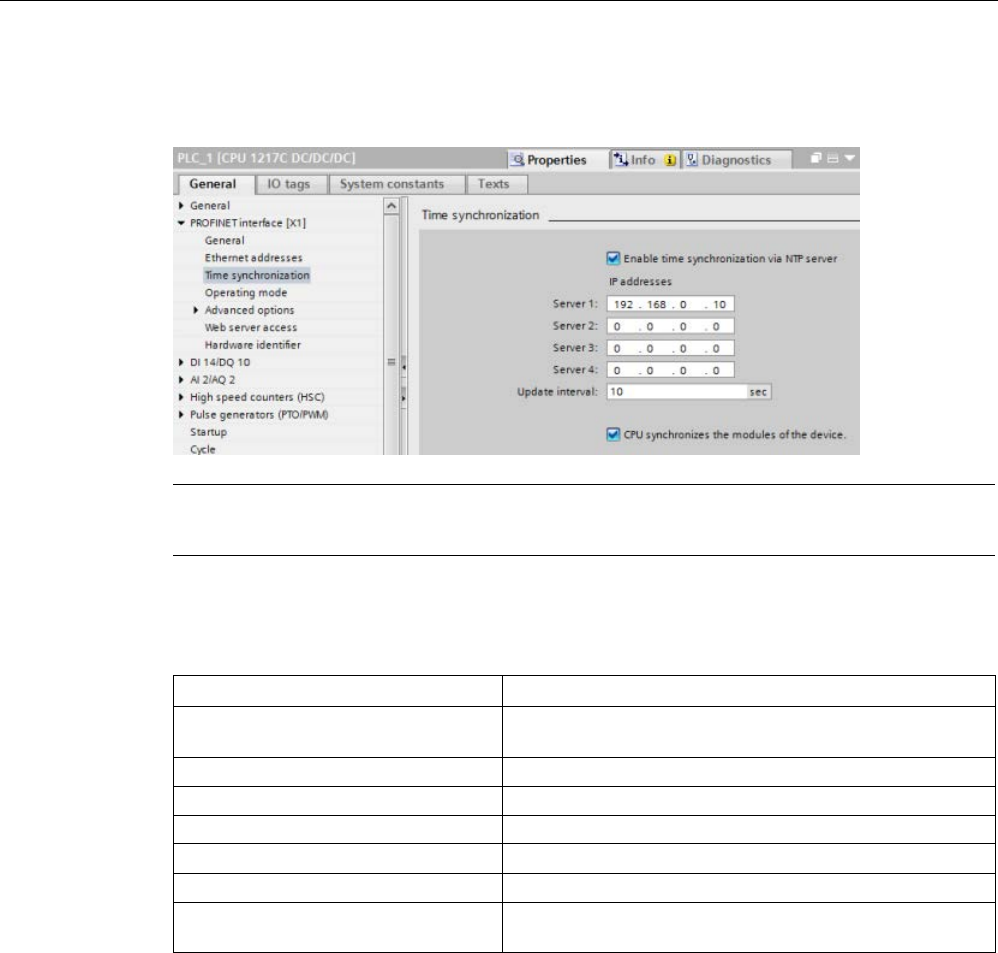The height and width of the screenshot is (953, 998).
Task: Open the Properties tab icon
Action: (x=518, y=159)
